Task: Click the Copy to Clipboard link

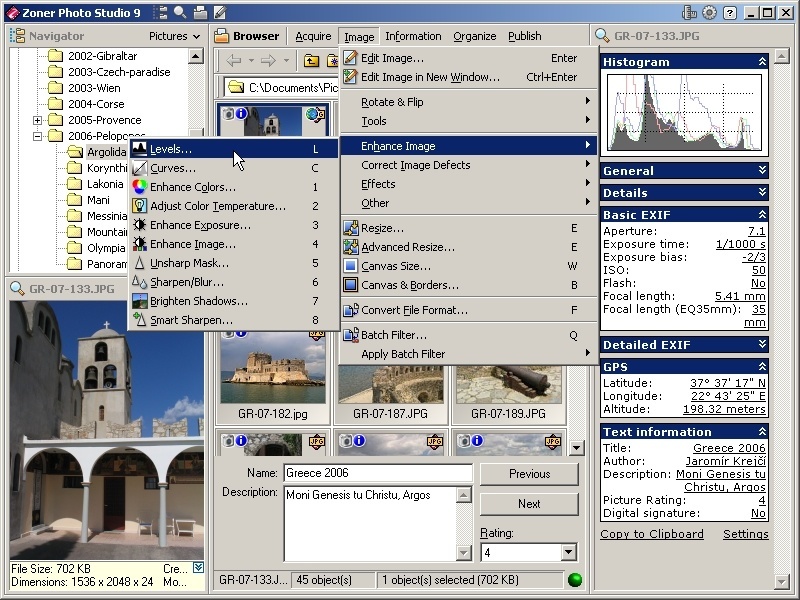Action: 651,534
